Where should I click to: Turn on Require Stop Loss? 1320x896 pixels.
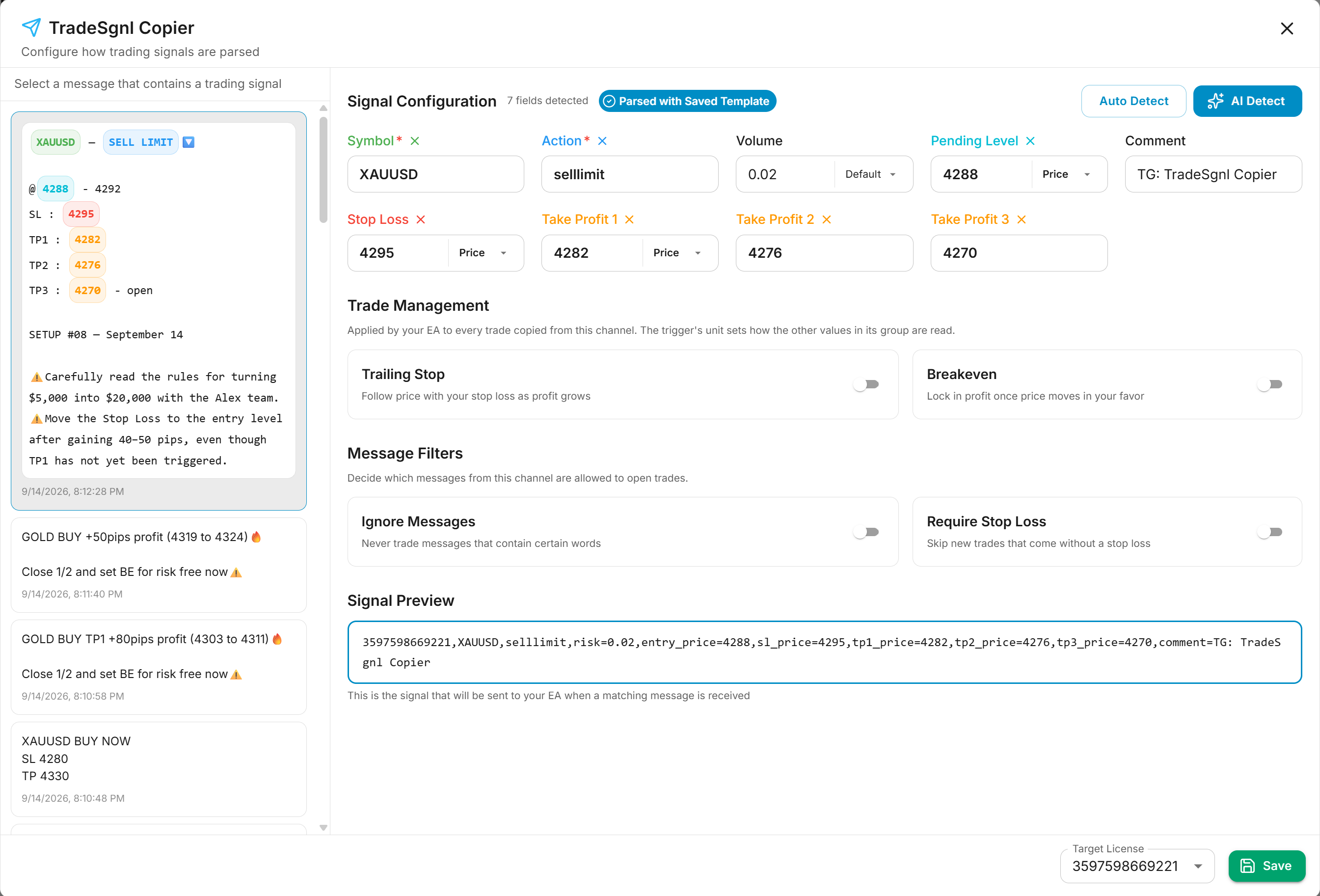coord(1269,532)
